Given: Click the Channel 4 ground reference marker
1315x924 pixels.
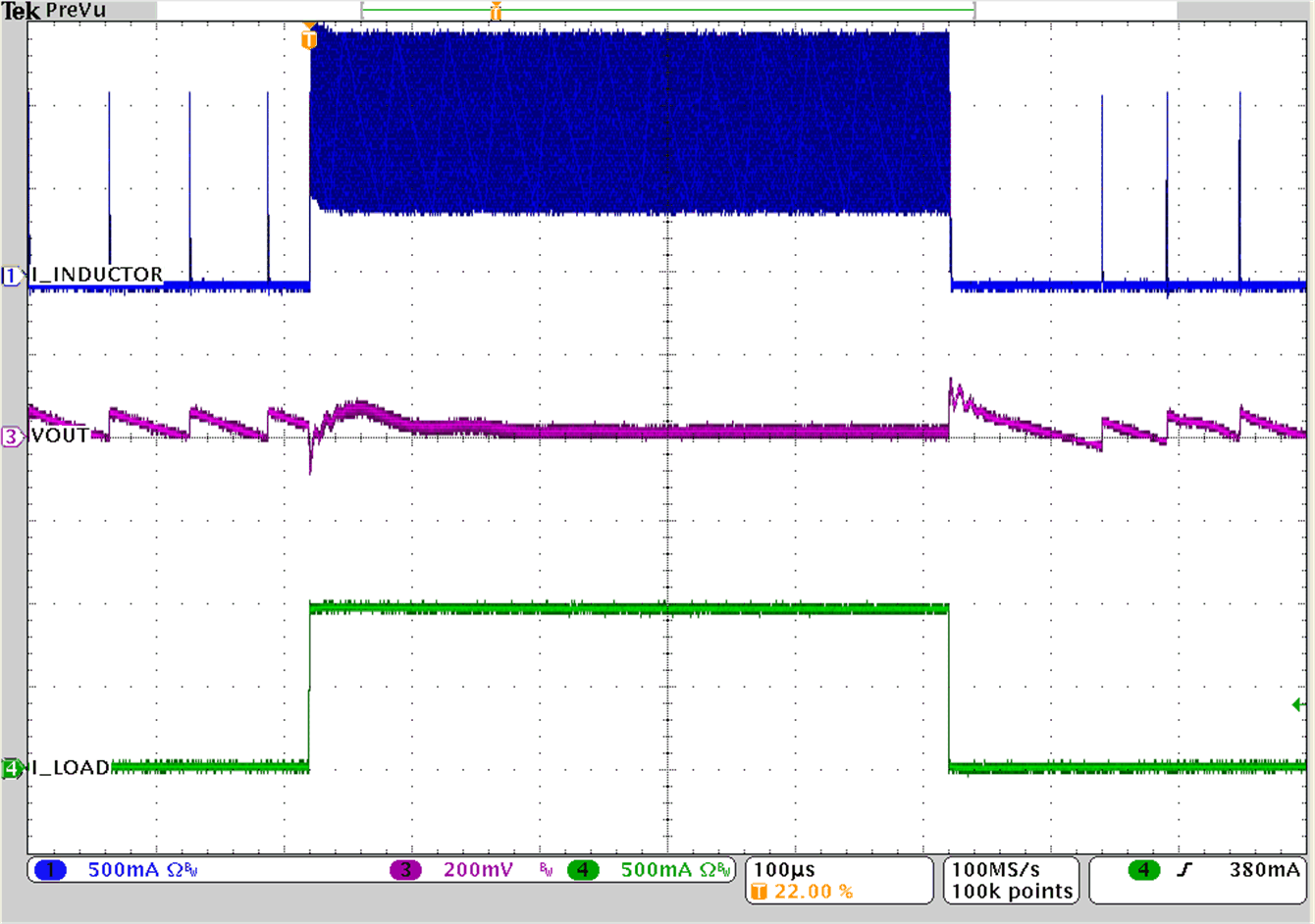Looking at the screenshot, I should (10, 768).
